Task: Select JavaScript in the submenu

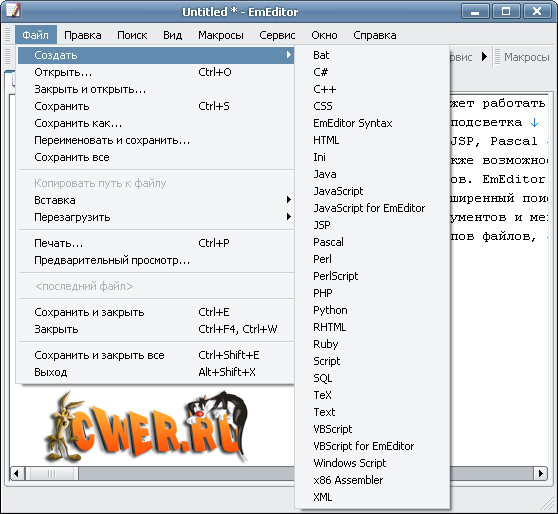Action: pos(372,191)
